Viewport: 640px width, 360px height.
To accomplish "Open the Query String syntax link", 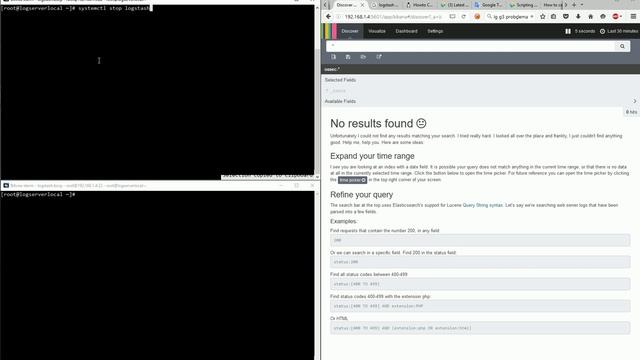I will [x=482, y=205].
